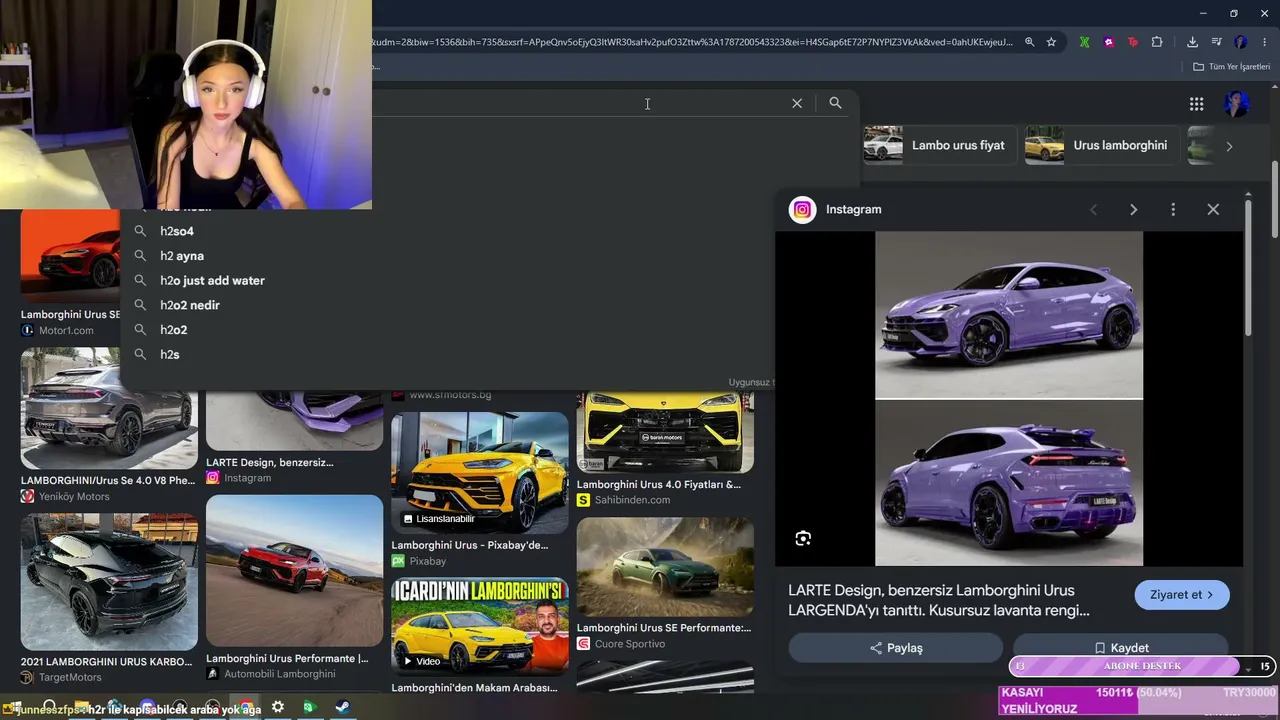
Task: Open the LARTE Design preview title link
Action: coord(939,600)
